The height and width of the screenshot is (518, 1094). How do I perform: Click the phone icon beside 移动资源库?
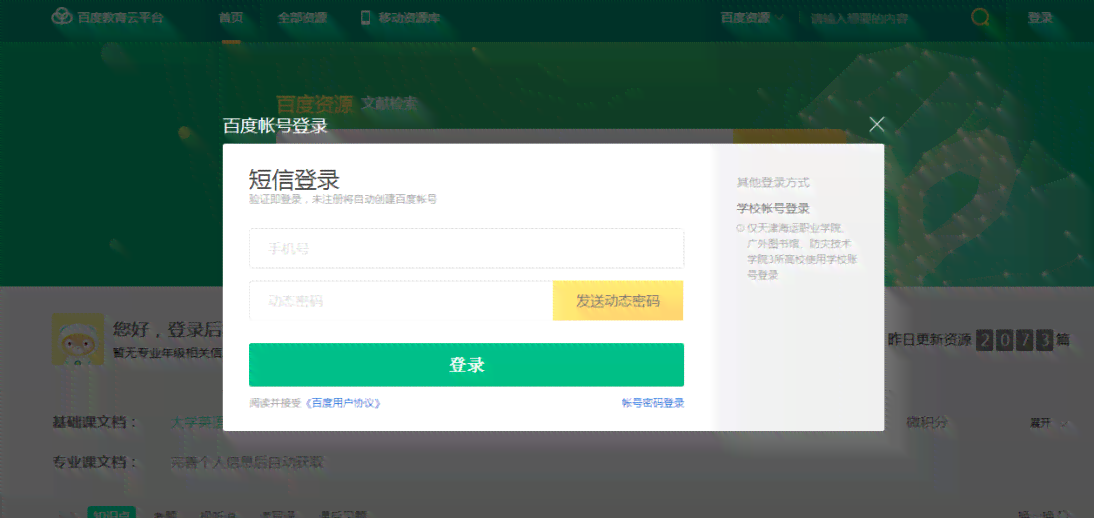coord(366,17)
